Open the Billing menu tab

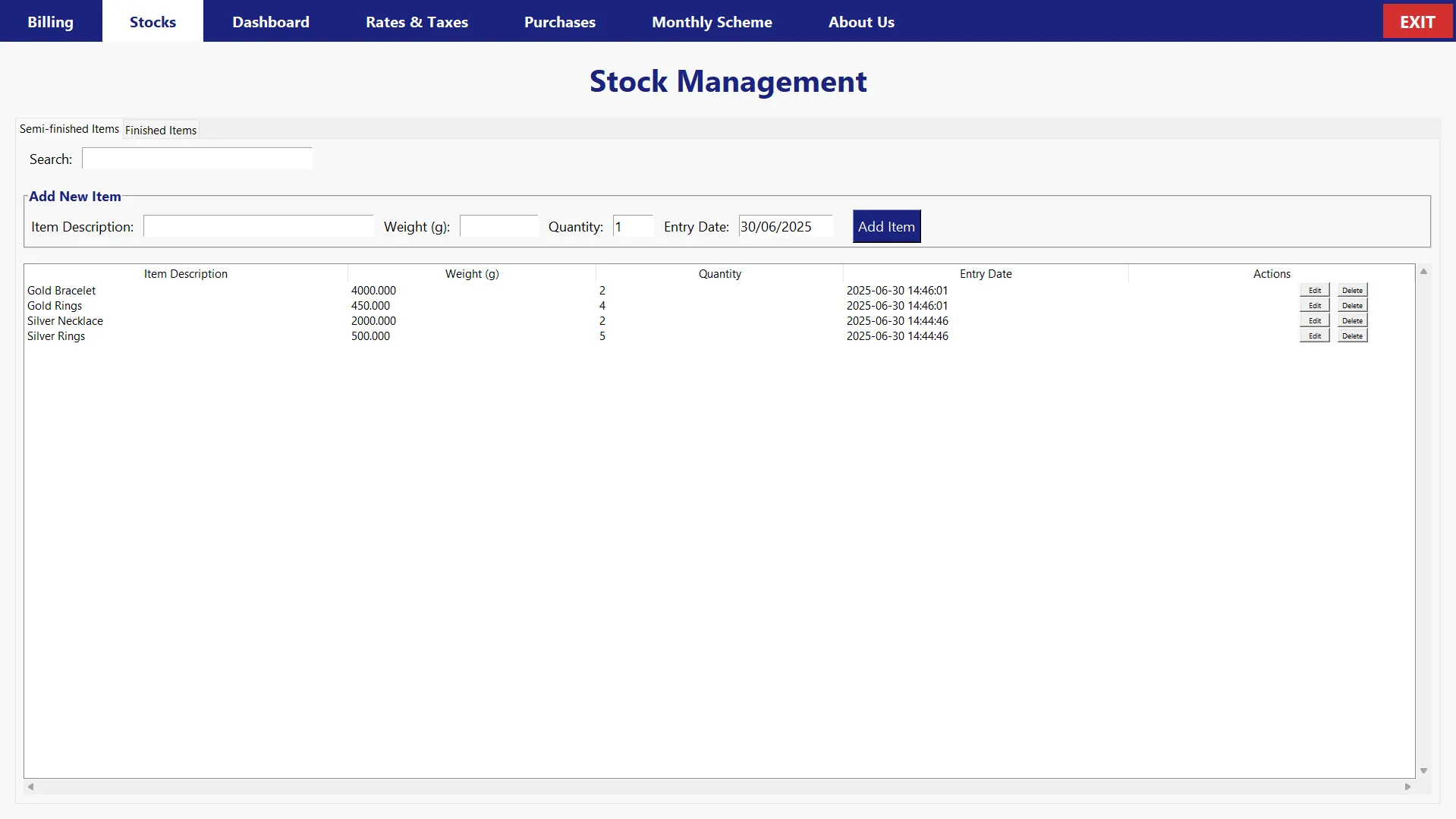[50, 21]
